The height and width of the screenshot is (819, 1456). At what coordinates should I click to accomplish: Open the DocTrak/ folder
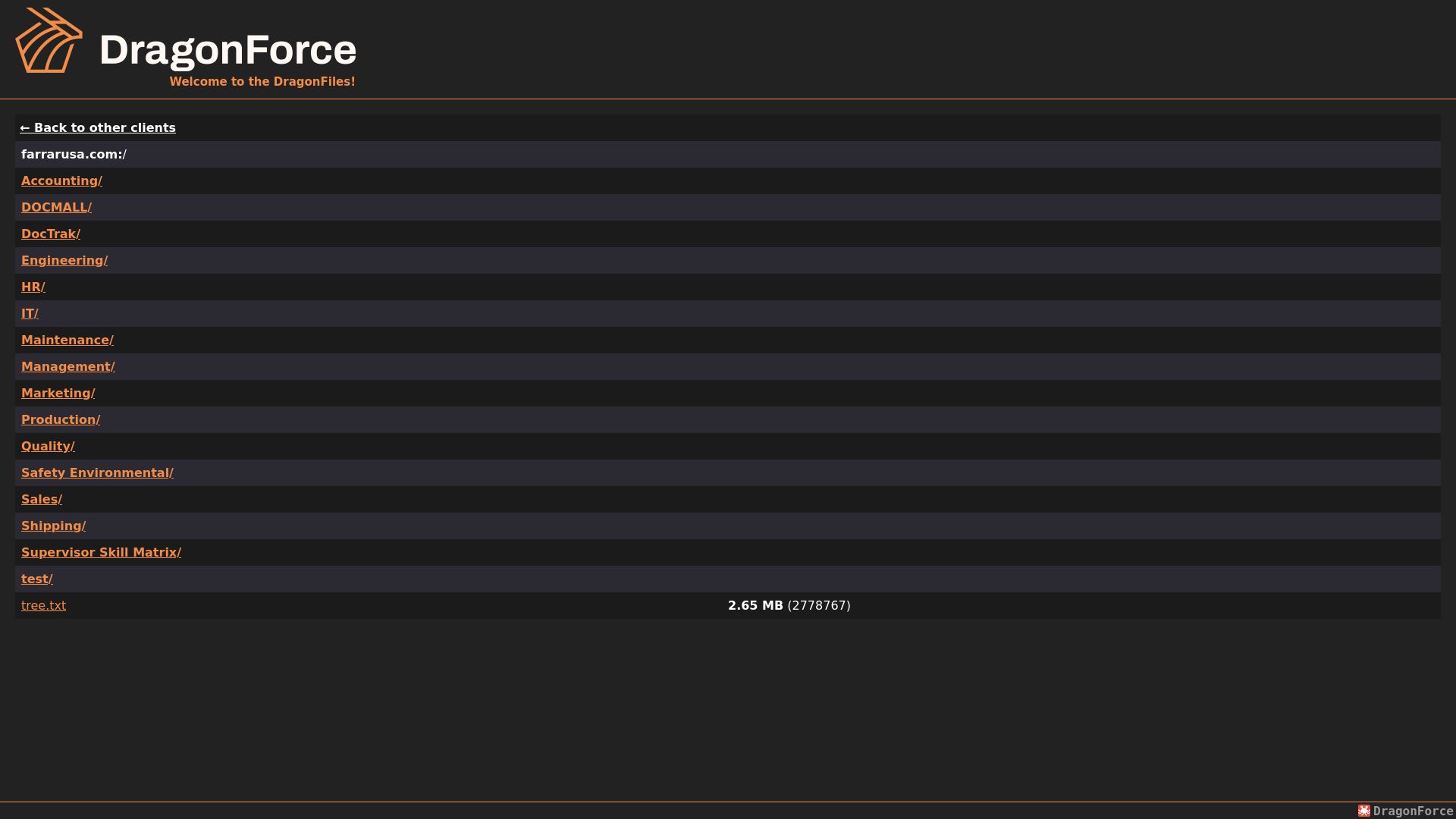51,234
